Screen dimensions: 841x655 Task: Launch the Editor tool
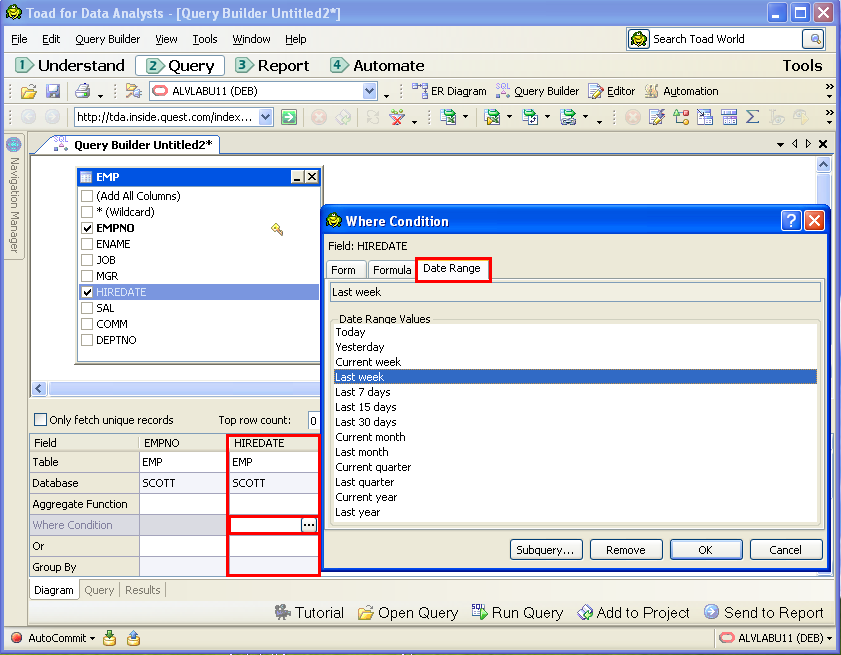(x=611, y=91)
